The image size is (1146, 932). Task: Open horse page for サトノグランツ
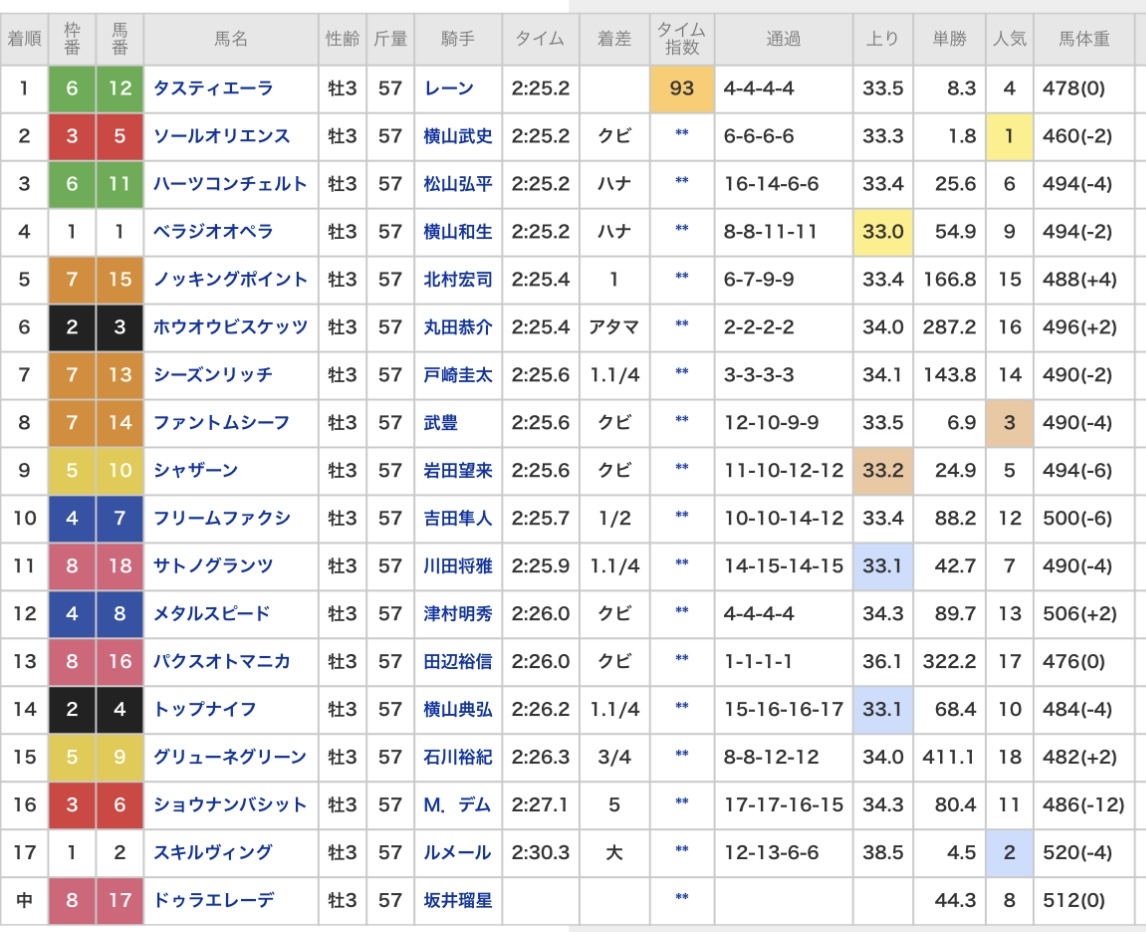[x=213, y=566]
